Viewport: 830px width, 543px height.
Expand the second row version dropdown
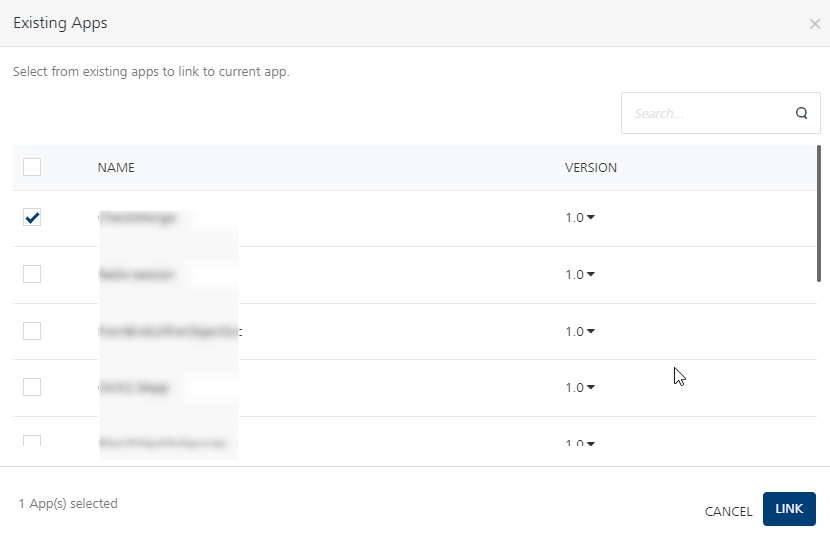click(x=581, y=275)
